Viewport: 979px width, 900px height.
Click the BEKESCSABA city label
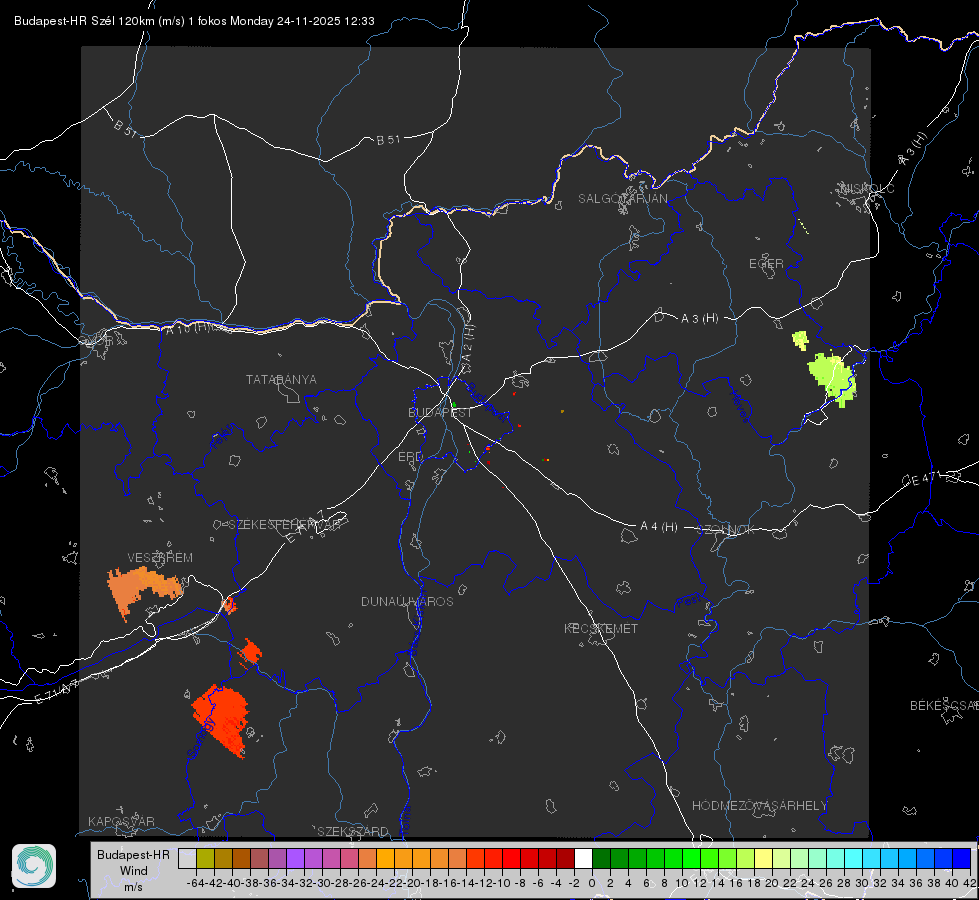point(944,706)
